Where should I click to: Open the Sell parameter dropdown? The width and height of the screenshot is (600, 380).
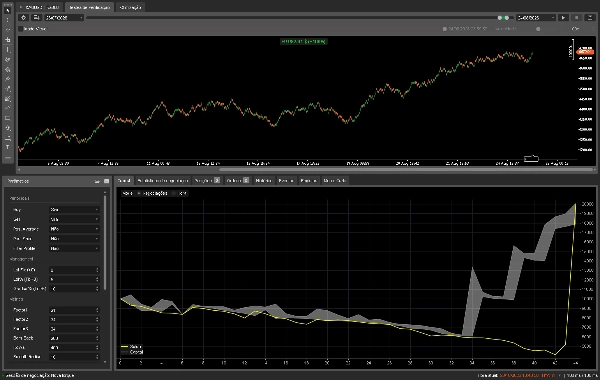(x=75, y=219)
